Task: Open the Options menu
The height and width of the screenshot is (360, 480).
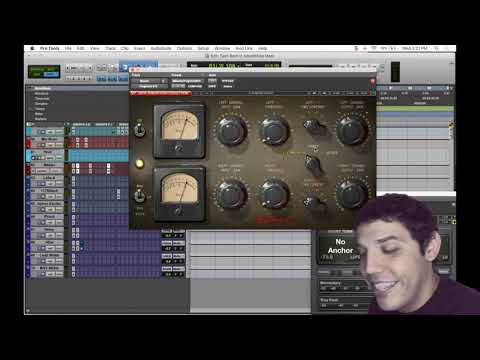Action: coord(184,48)
